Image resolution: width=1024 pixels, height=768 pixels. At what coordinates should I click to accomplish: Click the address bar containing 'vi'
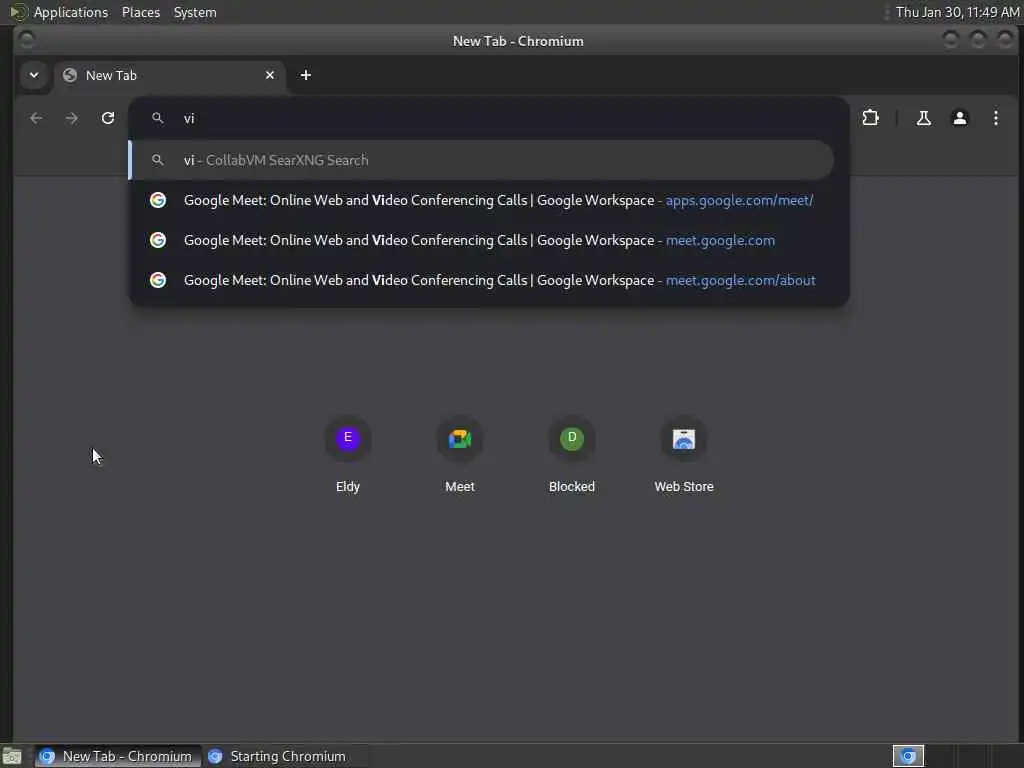tap(489, 118)
